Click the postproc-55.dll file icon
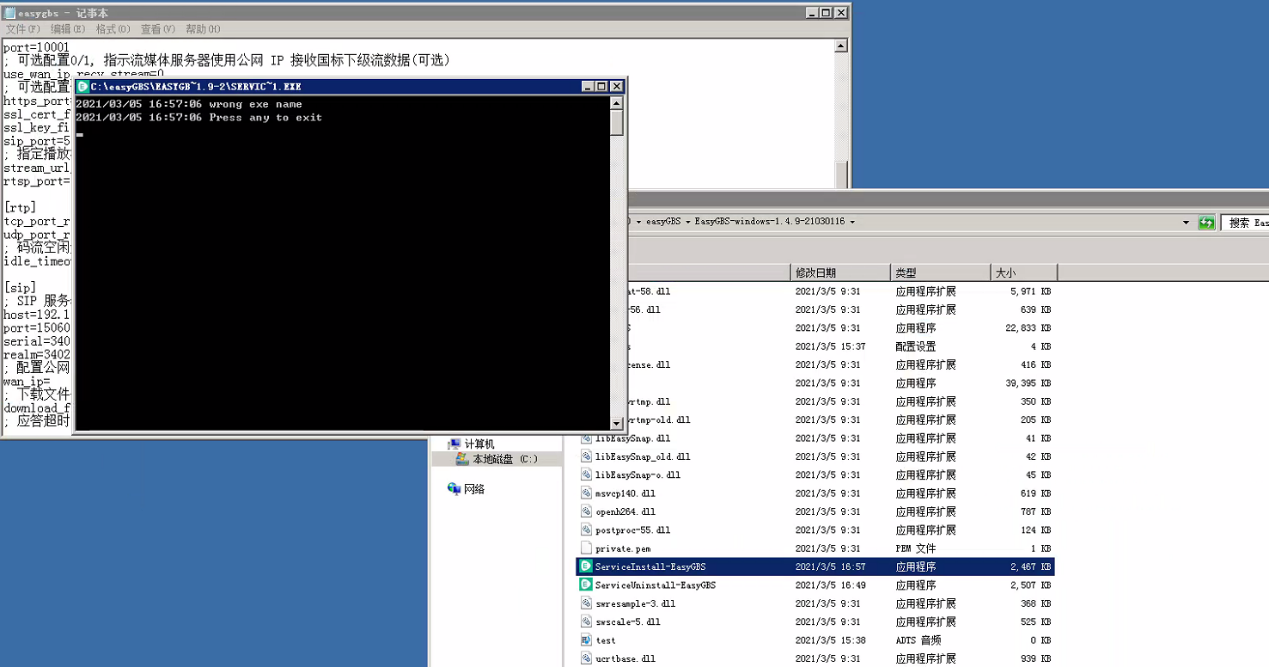Viewport: 1269px width, 667px height. coord(586,530)
